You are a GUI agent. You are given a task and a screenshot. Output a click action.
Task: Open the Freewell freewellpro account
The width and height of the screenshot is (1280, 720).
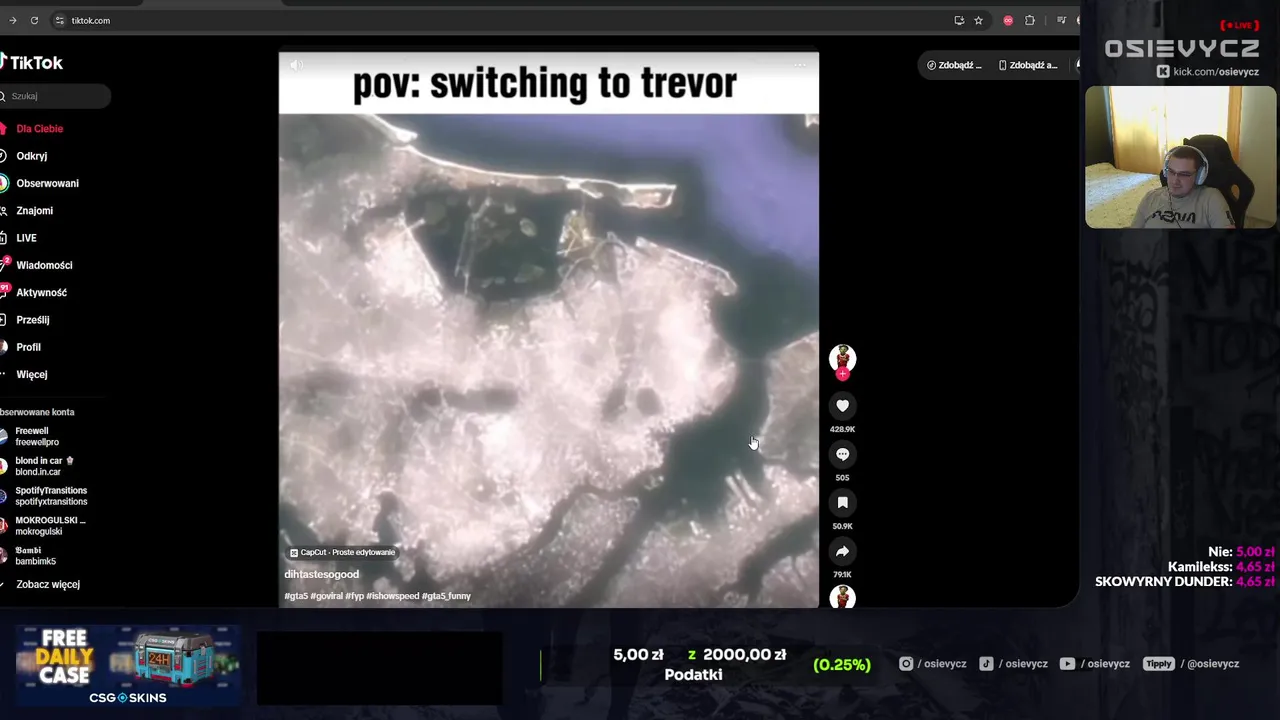(36, 437)
